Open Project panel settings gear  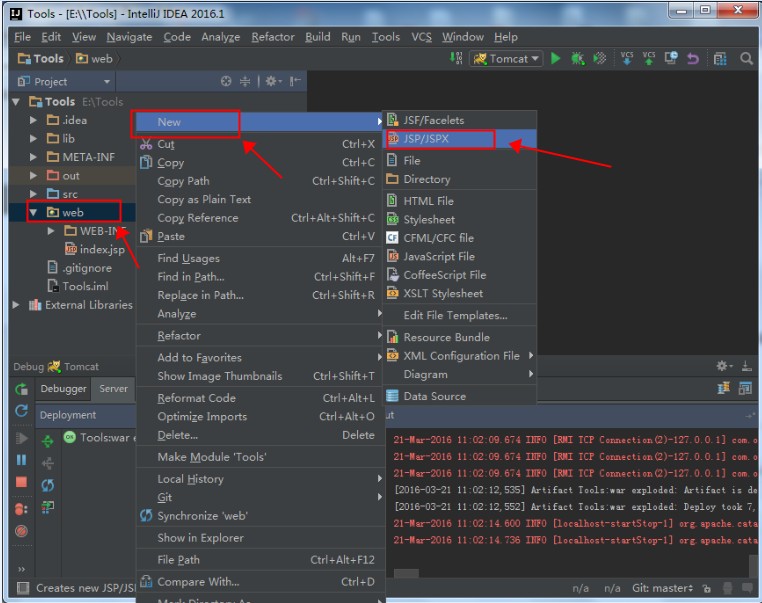[273, 81]
